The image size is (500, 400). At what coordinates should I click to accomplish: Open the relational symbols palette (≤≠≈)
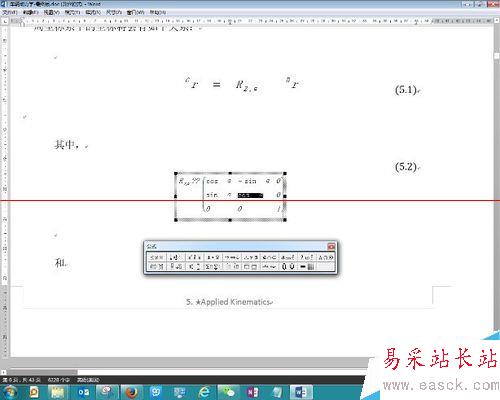click(156, 257)
